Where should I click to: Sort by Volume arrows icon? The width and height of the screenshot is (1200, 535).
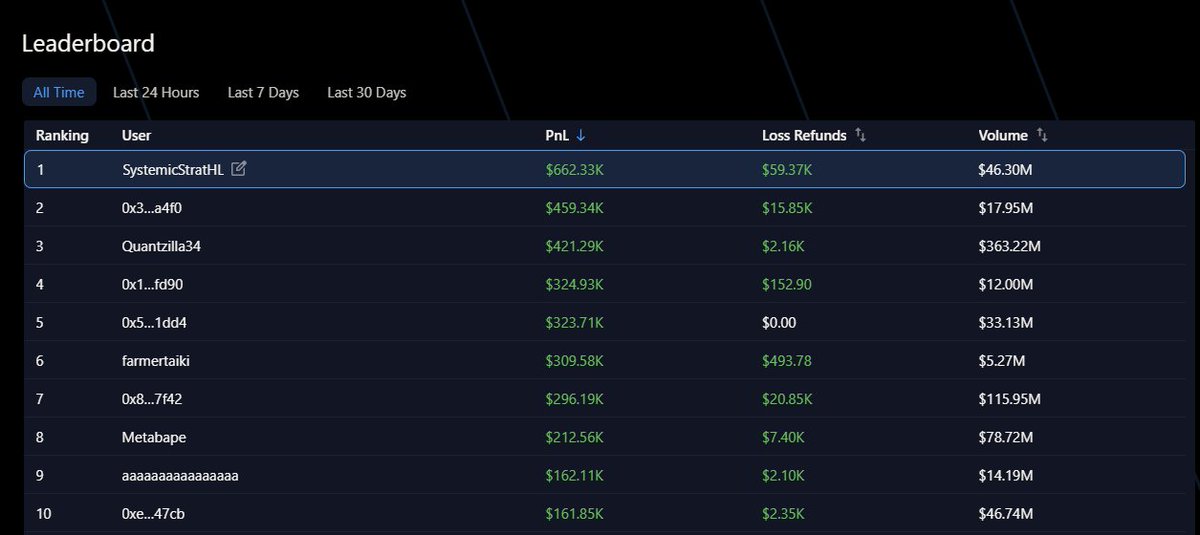click(x=1041, y=135)
